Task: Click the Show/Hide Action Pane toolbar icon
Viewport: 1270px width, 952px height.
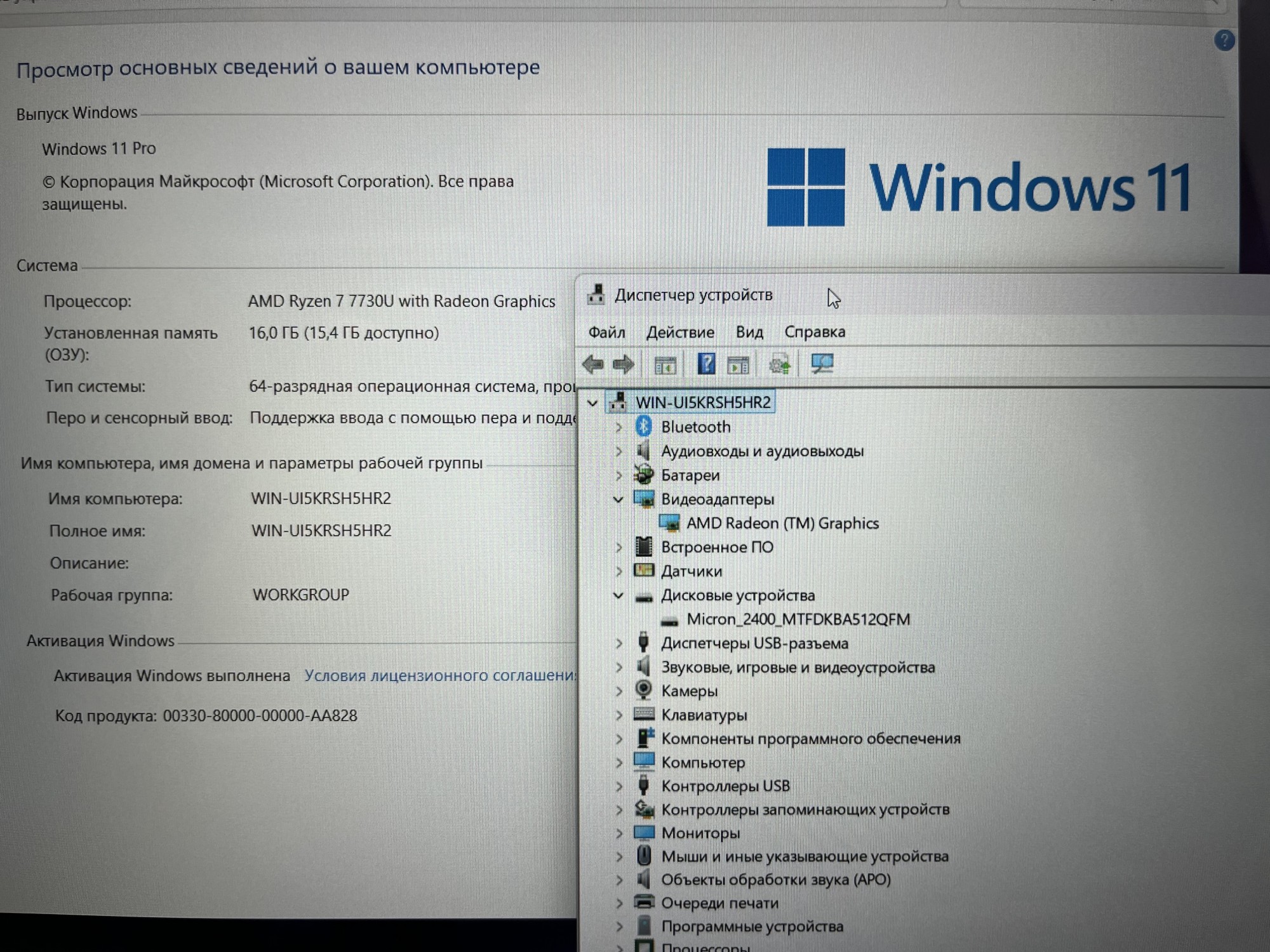Action: tap(738, 366)
